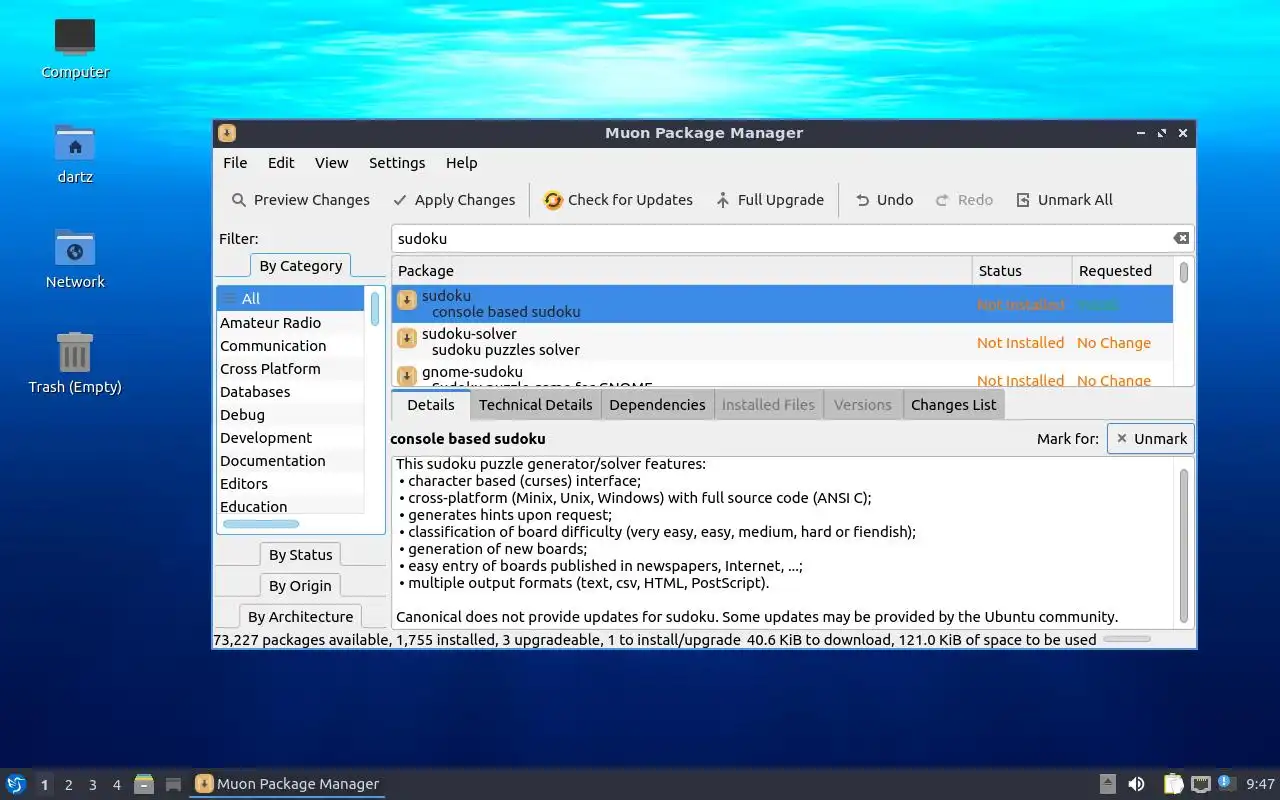Open the Edit menu
1280x800 pixels.
281,163
